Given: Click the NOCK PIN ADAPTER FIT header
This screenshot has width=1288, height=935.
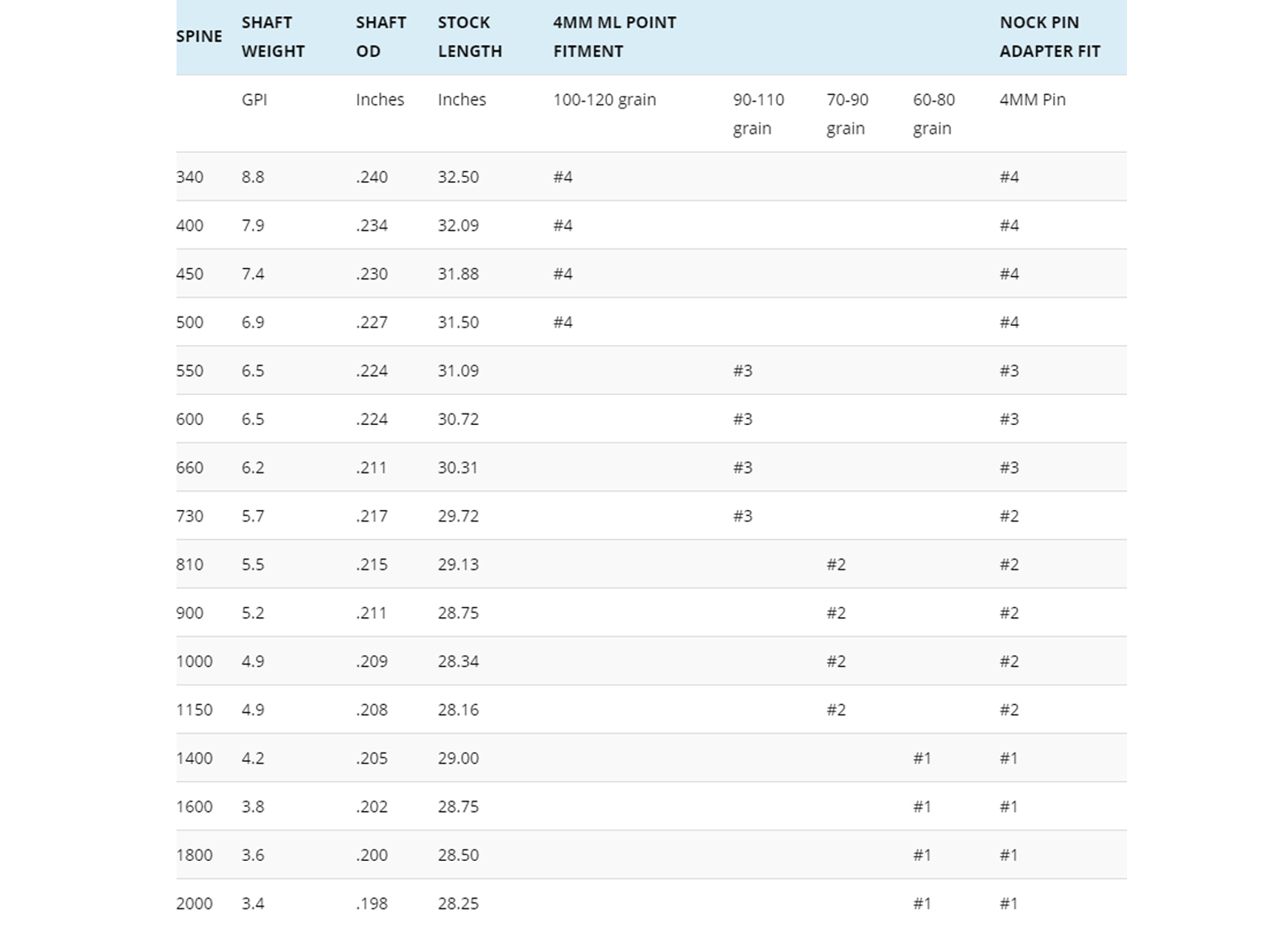Looking at the screenshot, I should [1049, 36].
